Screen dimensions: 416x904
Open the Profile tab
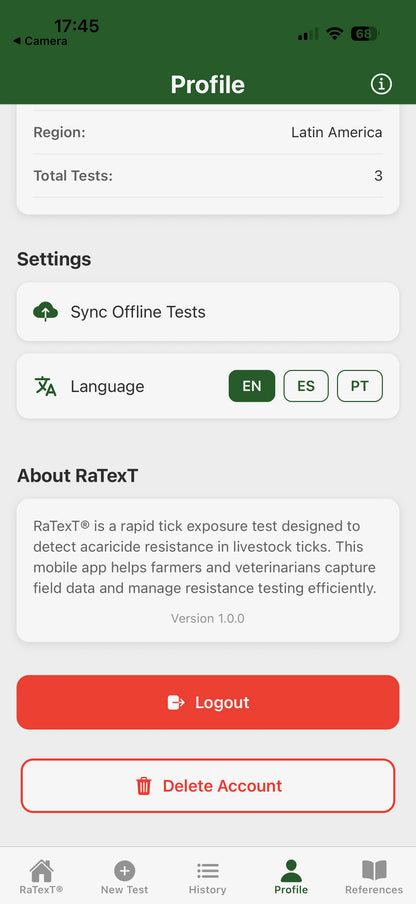(x=291, y=876)
